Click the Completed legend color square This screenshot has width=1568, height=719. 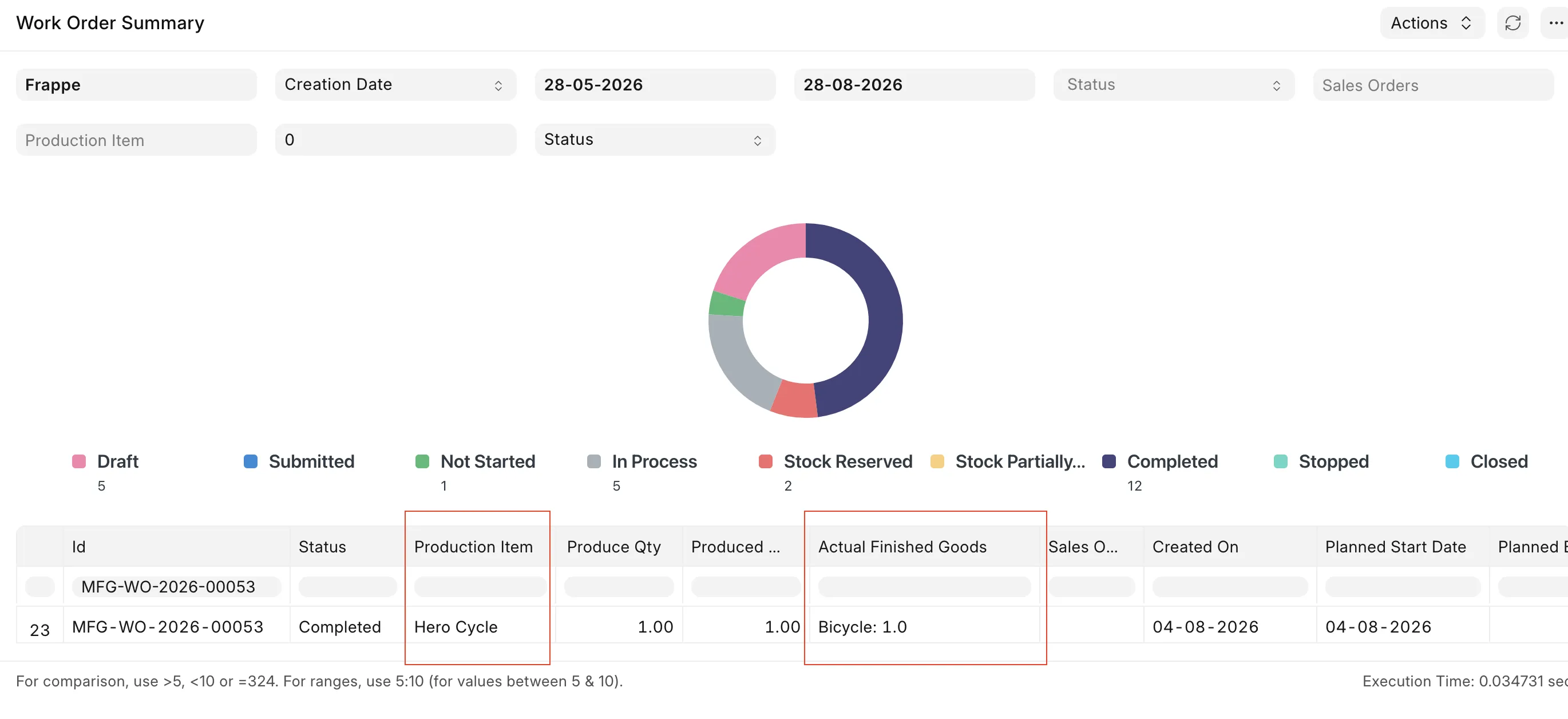pyautogui.click(x=1108, y=461)
